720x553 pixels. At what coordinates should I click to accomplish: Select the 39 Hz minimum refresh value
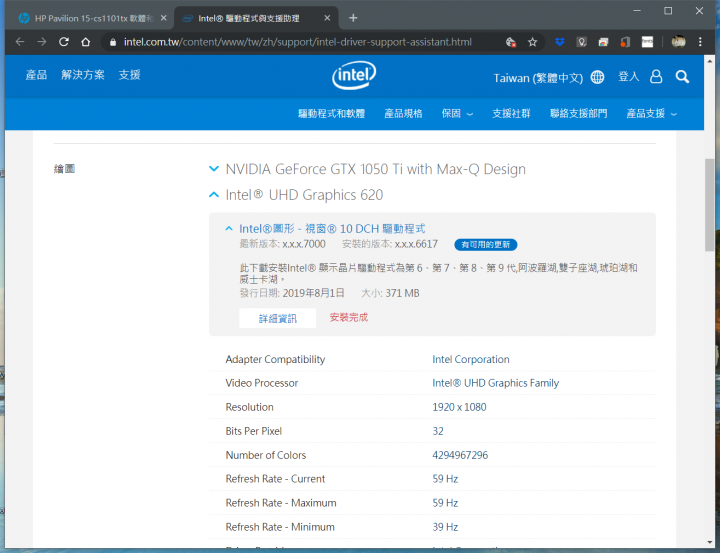[445, 527]
